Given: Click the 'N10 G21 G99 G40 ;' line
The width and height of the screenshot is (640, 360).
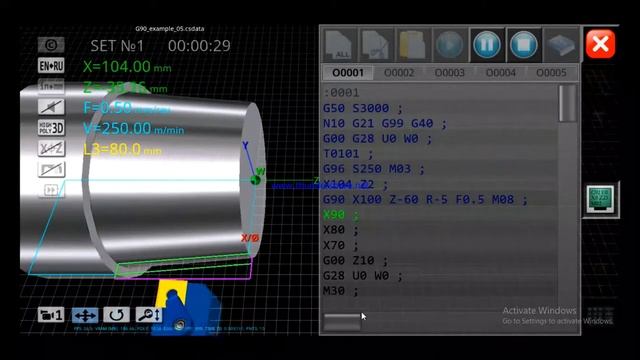Looking at the screenshot, I should point(384,123).
